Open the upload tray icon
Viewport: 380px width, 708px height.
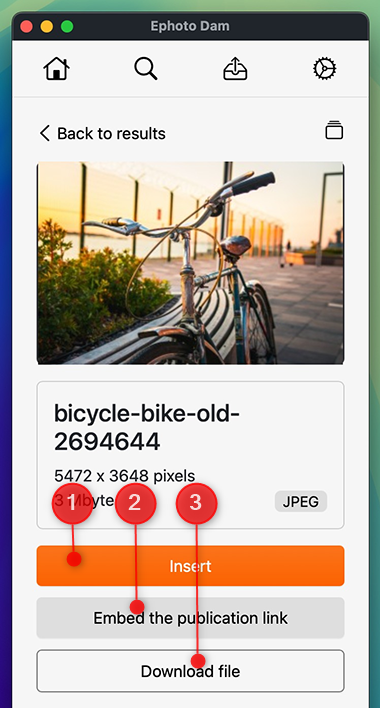tap(235, 69)
